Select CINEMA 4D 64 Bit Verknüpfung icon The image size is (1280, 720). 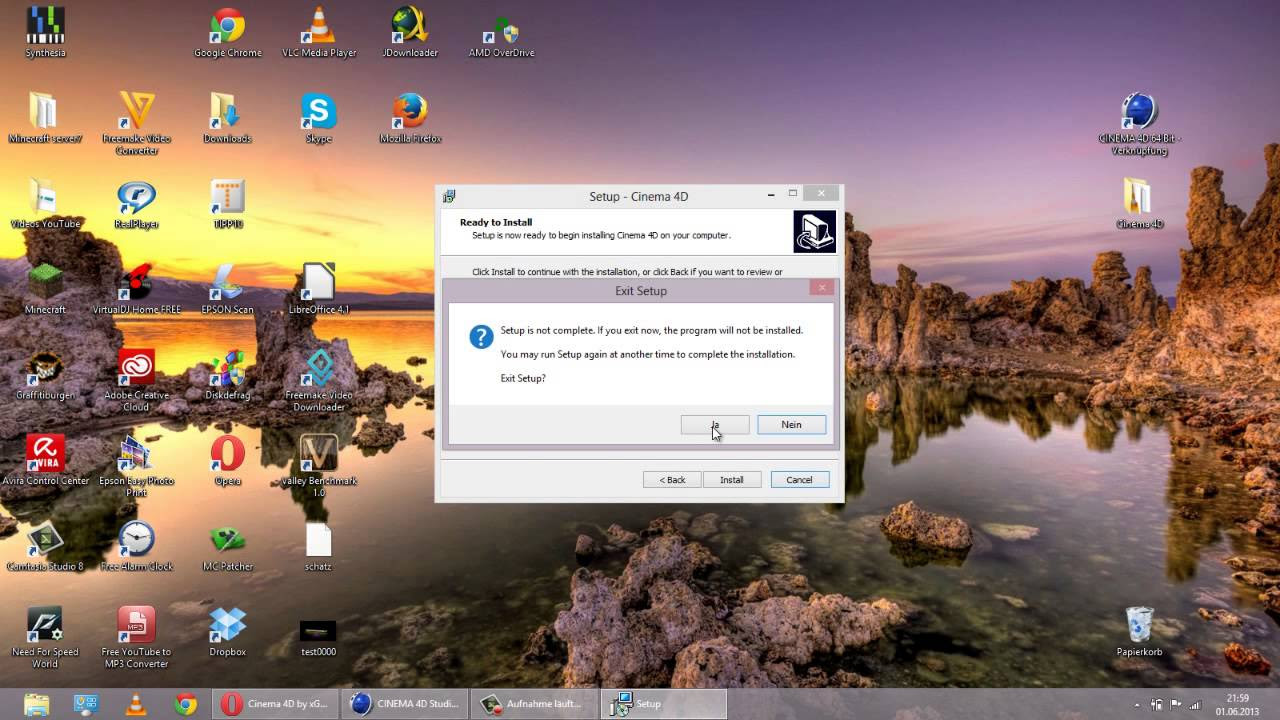click(1139, 124)
